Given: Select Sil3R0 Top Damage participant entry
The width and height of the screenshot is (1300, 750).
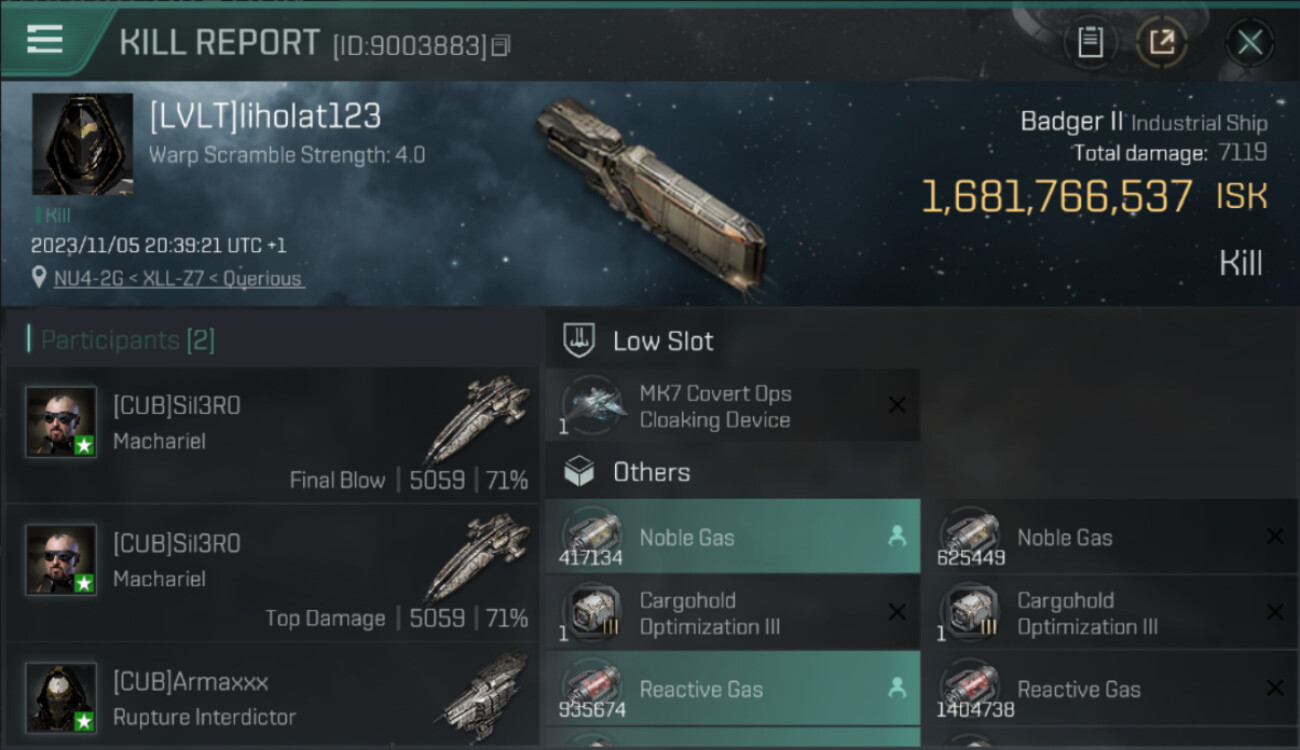Looking at the screenshot, I should tap(272, 573).
